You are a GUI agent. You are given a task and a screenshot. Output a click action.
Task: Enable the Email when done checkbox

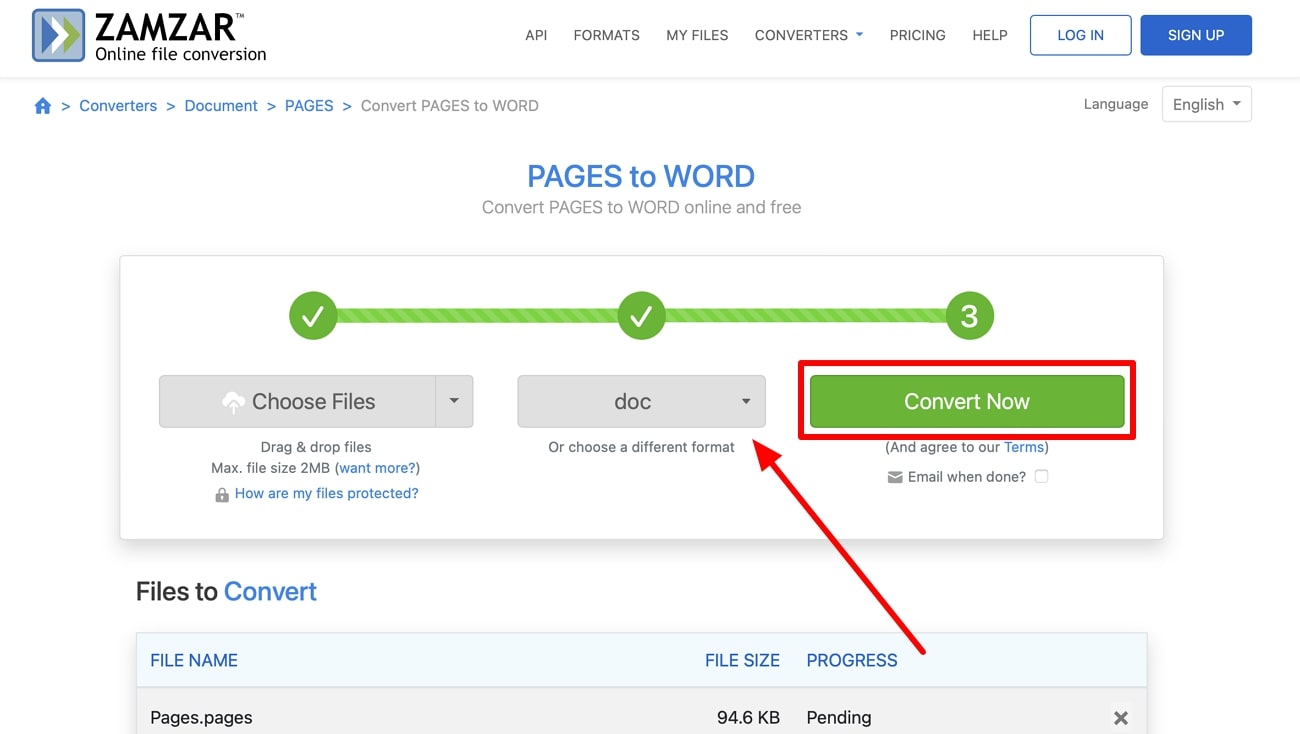tap(1041, 477)
